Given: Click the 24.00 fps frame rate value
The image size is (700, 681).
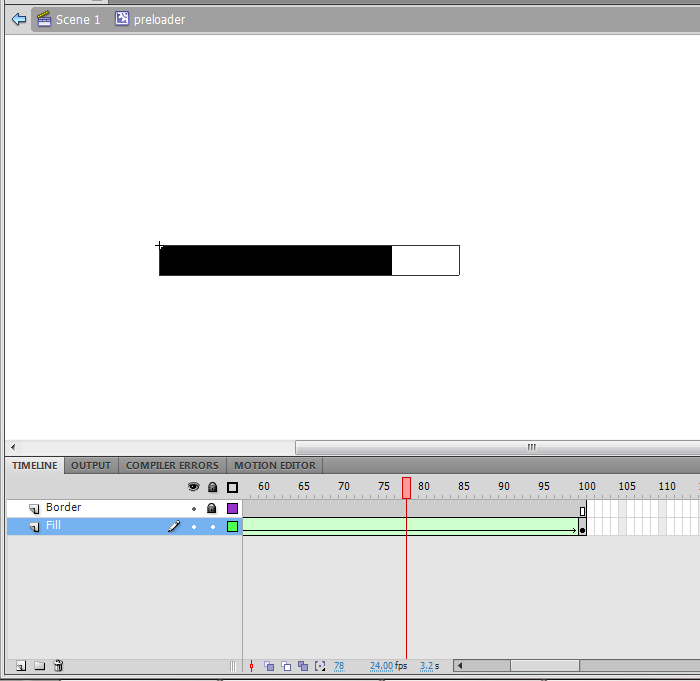Looking at the screenshot, I should (381, 666).
